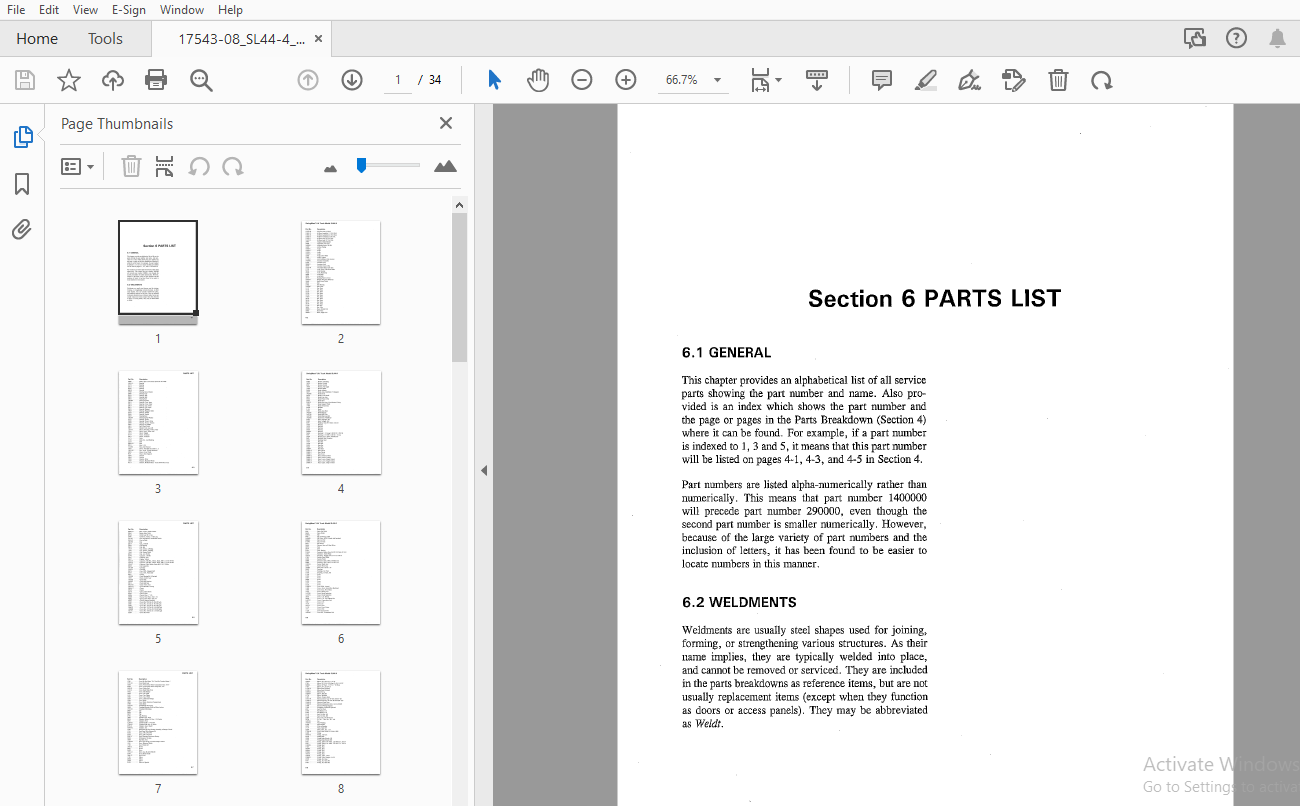Switch to the Home tab
The image size is (1300, 806).
click(37, 39)
